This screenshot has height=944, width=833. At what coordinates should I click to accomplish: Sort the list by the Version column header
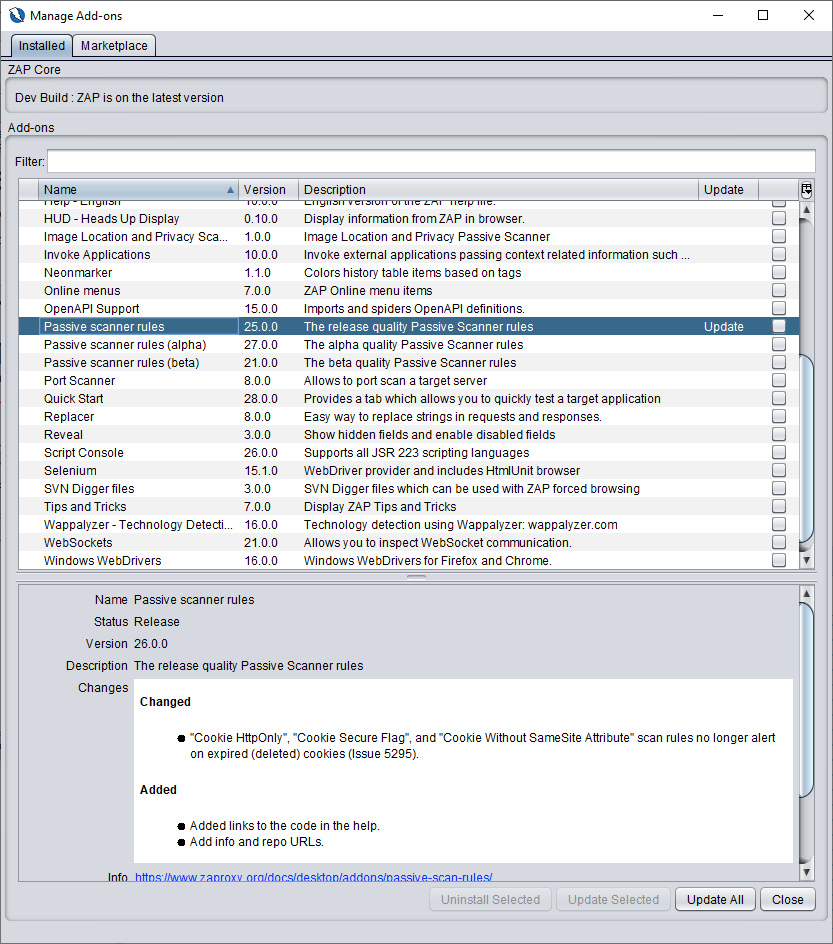tap(266, 188)
